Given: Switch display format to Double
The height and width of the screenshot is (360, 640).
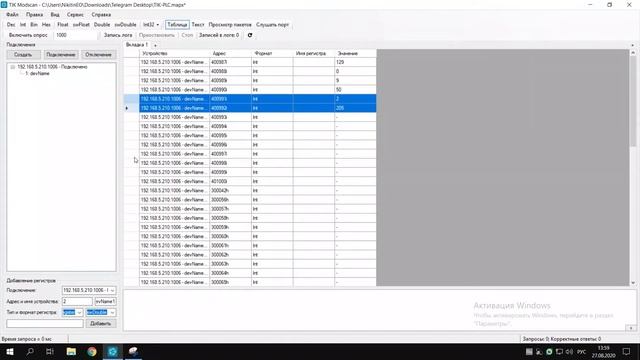Looking at the screenshot, I should tap(102, 24).
